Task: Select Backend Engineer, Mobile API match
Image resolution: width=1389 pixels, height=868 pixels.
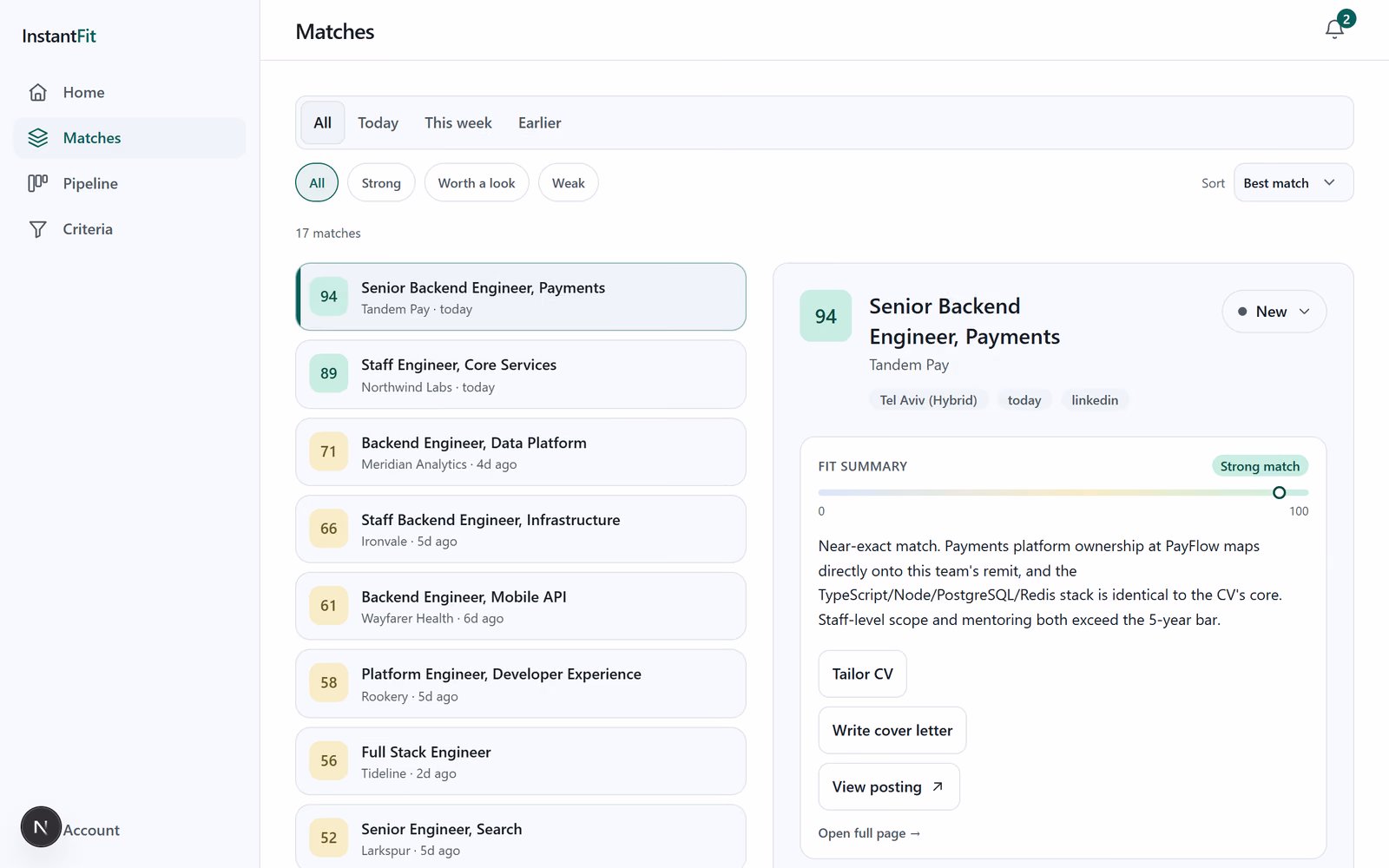Action: pos(521,606)
